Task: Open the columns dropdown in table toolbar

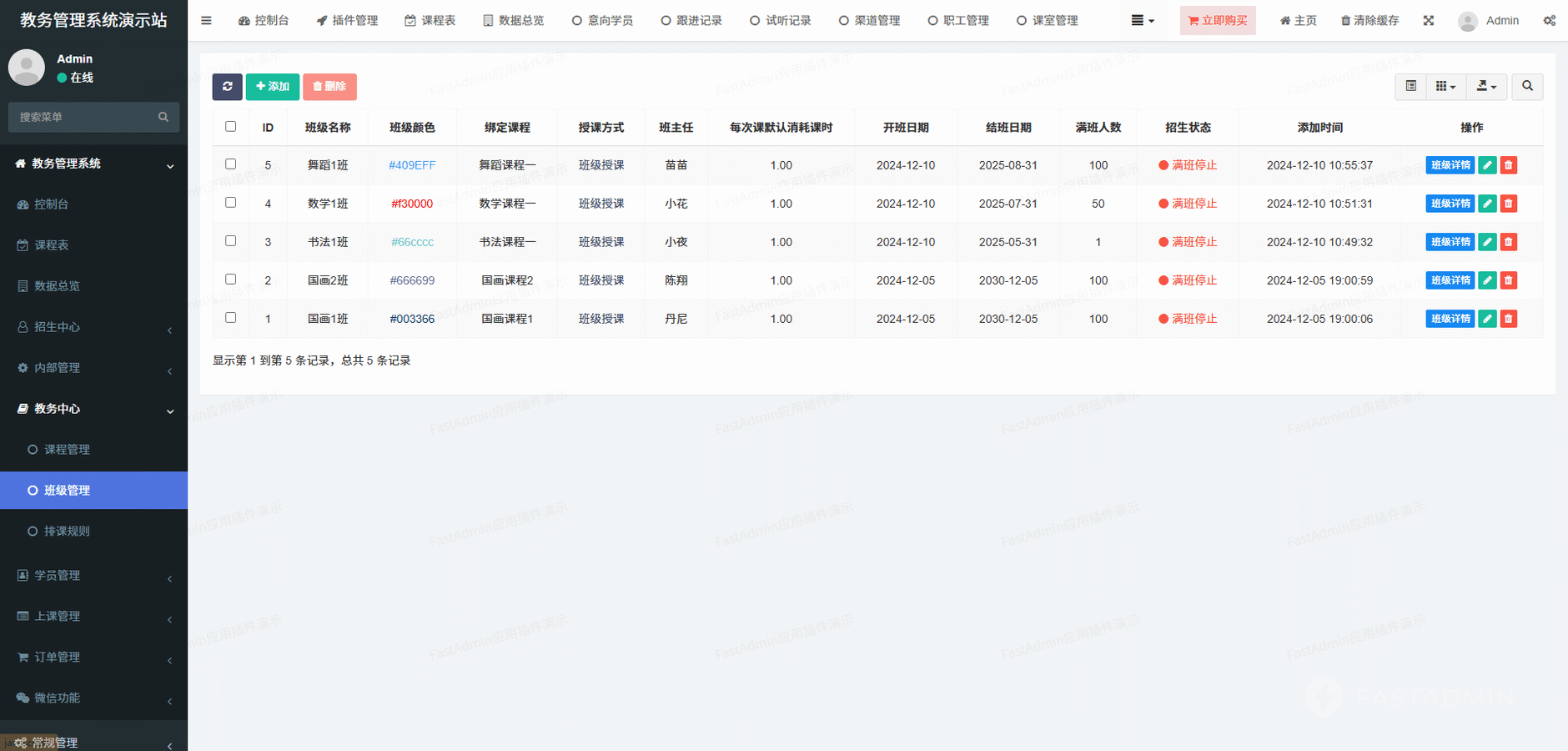Action: (x=1445, y=87)
